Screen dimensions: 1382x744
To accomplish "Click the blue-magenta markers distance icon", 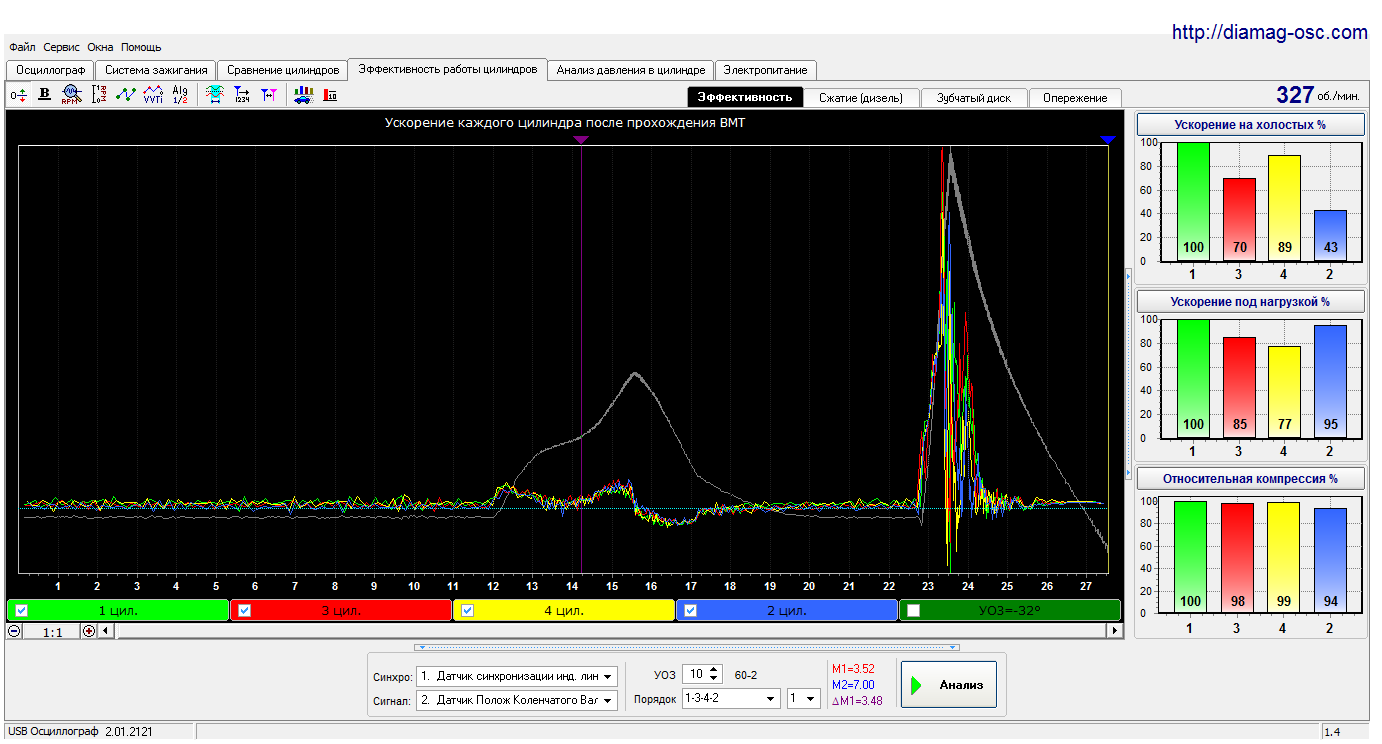I will pos(268,95).
